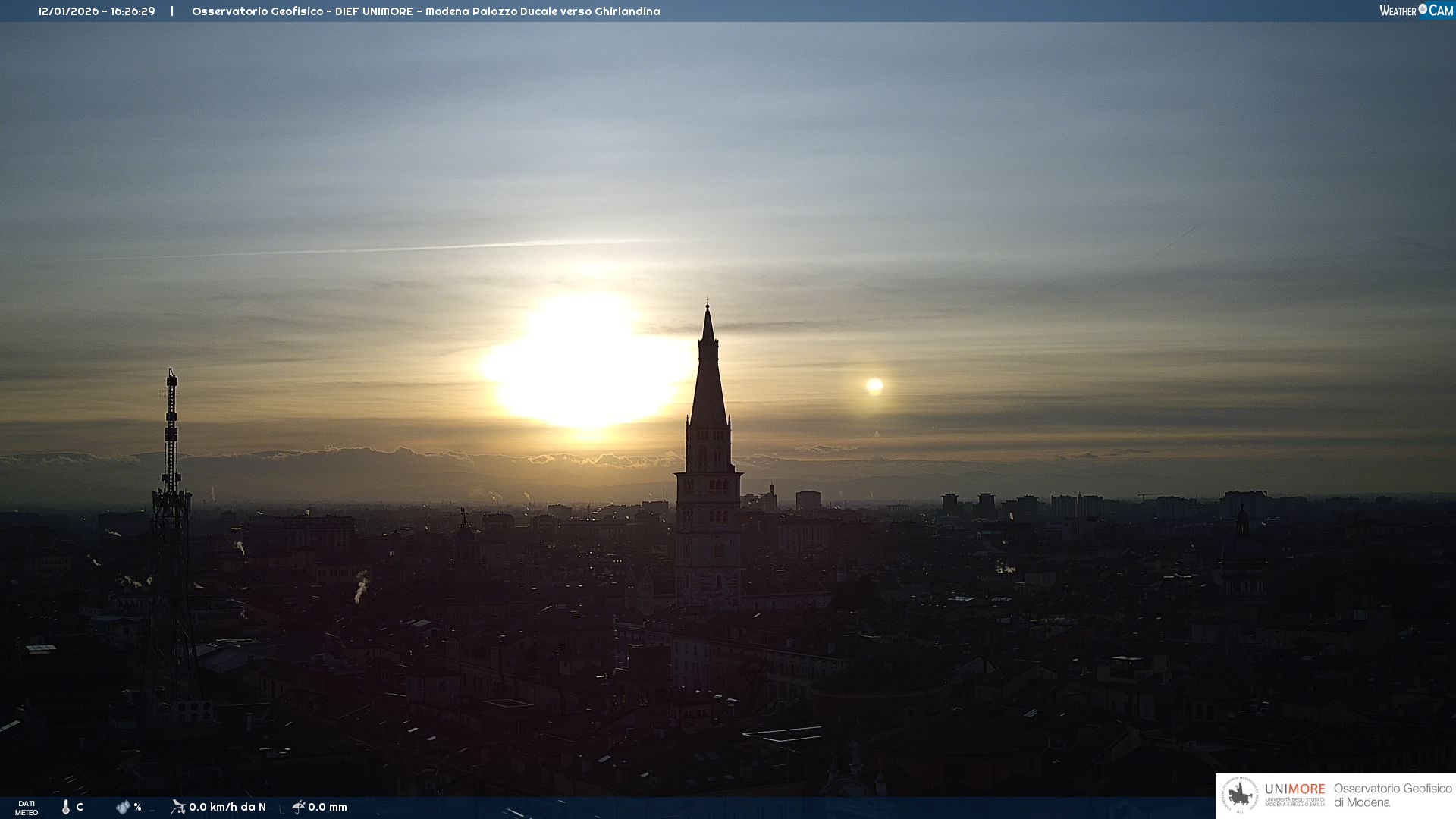Click the humidity percent value

click(x=137, y=807)
